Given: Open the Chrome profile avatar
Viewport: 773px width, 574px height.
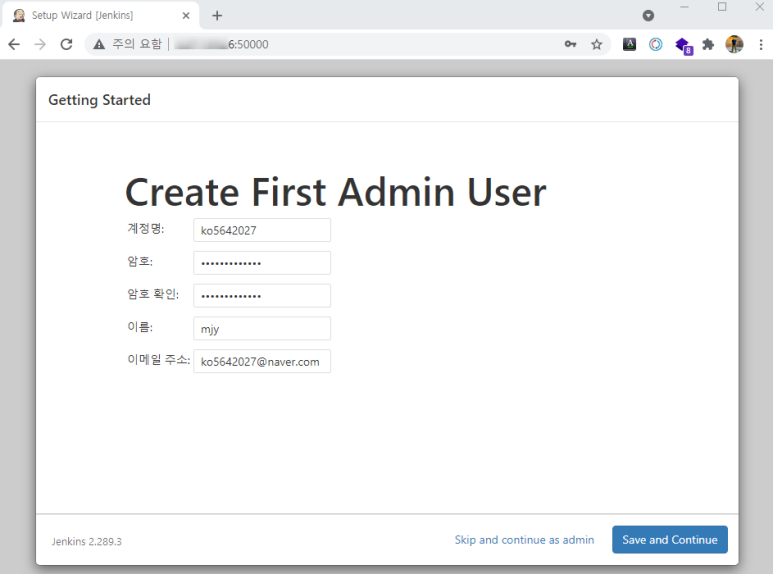Looking at the screenshot, I should click(734, 44).
